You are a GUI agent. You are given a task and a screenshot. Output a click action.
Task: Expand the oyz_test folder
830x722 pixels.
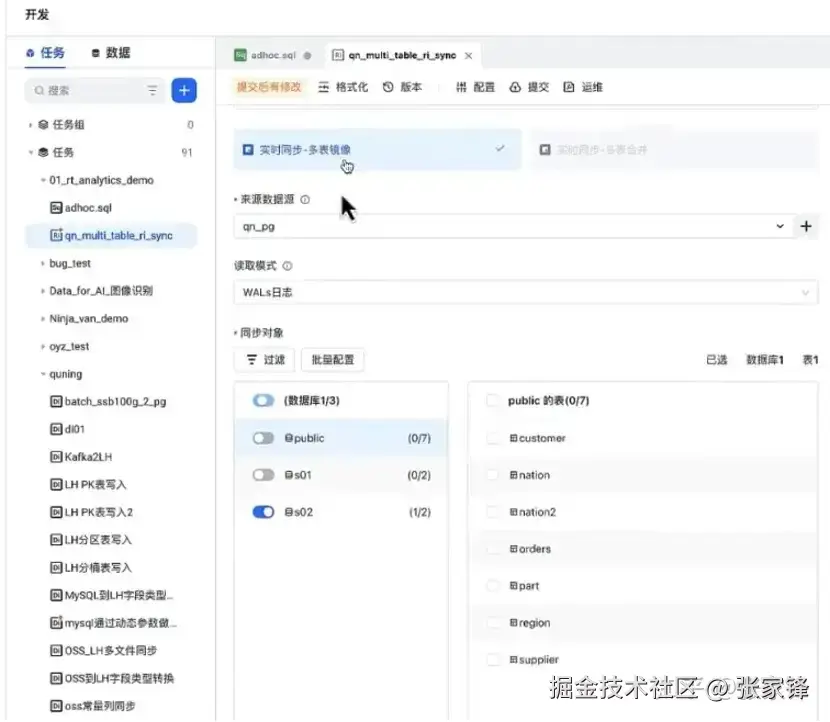(43, 347)
